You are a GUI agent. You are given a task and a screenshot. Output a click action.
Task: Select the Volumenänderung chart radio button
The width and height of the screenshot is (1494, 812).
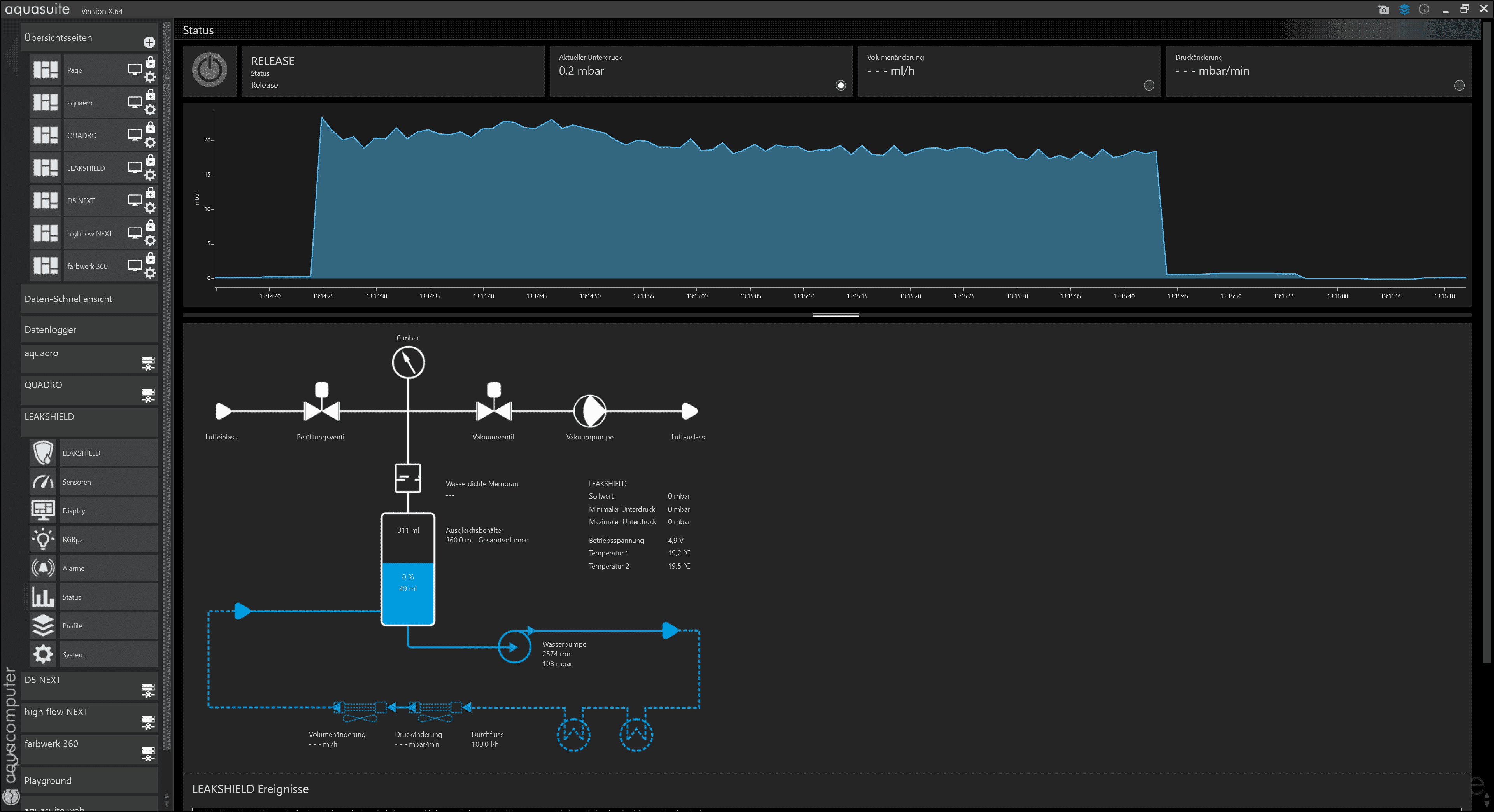point(1149,86)
